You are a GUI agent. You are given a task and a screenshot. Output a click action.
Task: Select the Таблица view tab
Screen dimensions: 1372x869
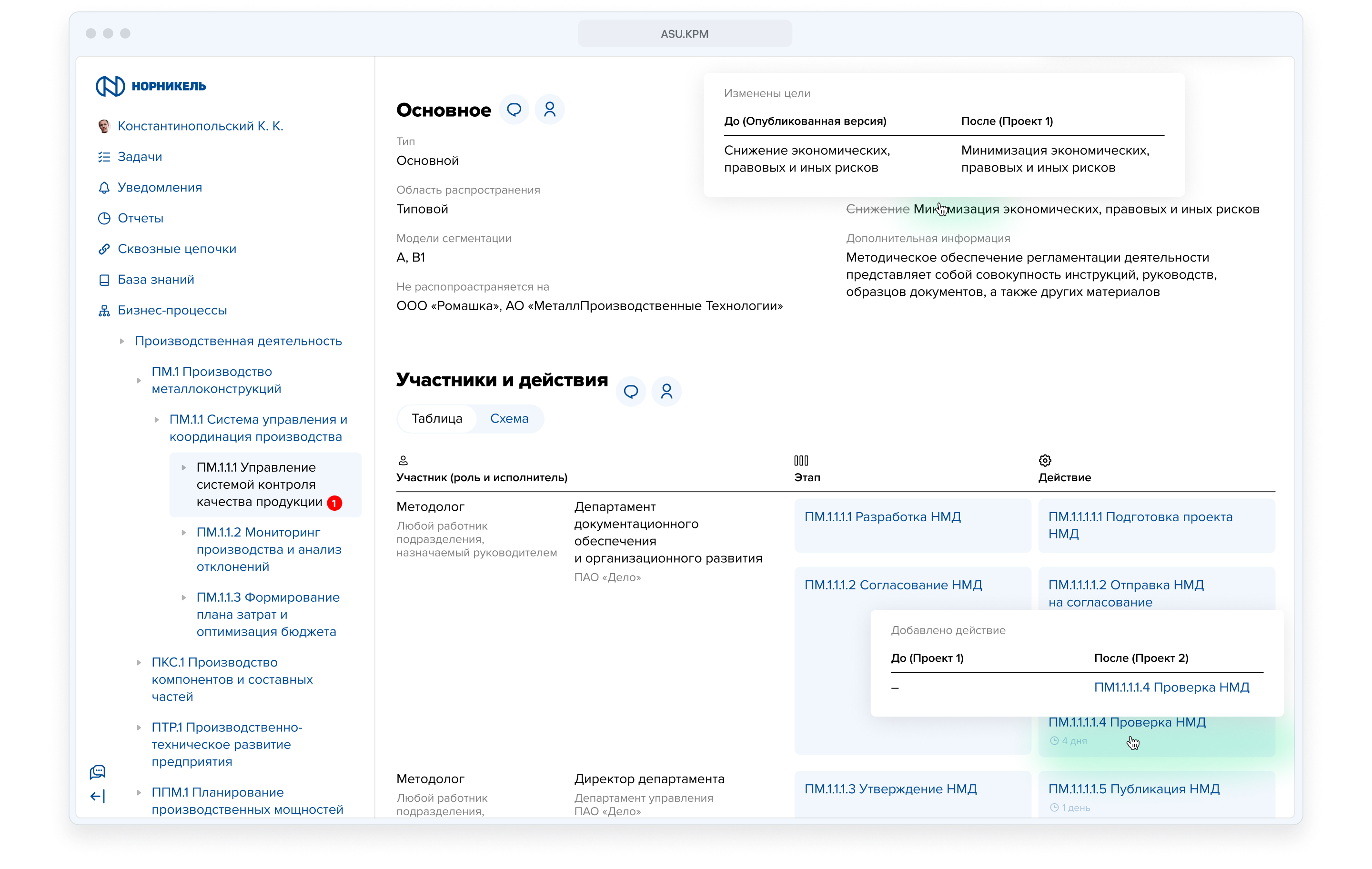[437, 418]
